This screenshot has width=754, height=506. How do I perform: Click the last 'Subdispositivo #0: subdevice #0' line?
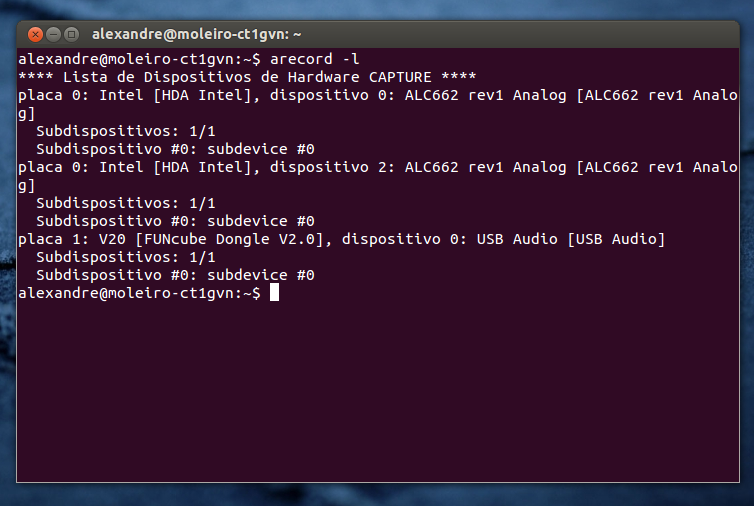click(175, 275)
